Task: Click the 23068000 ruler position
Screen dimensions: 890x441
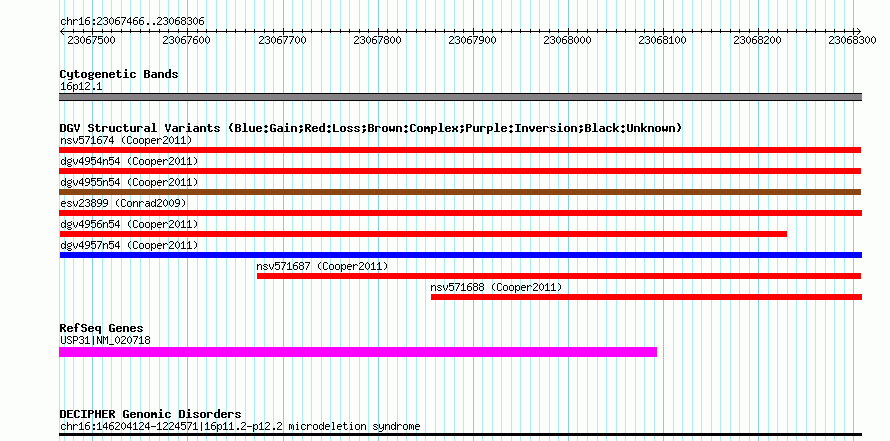Action: pyautogui.click(x=567, y=40)
